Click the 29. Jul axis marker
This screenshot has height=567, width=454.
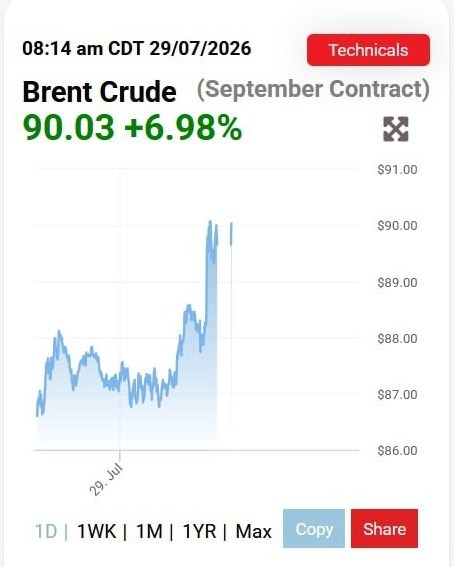[x=106, y=480]
